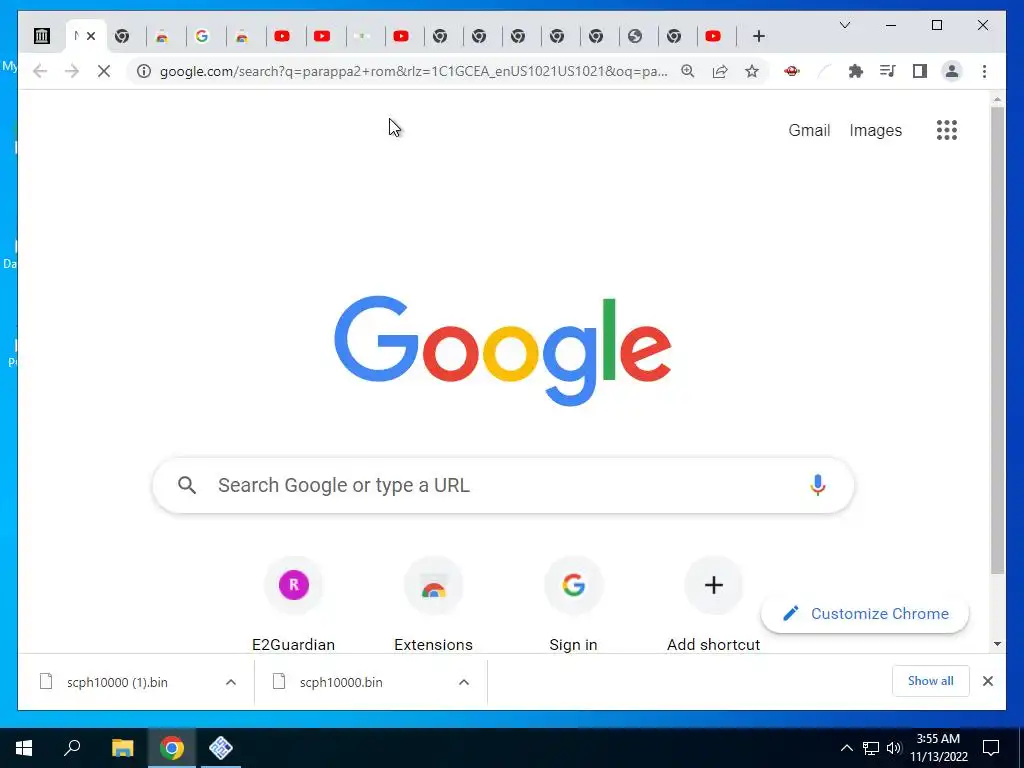Show hidden system tray icons
The image size is (1024, 768).
click(x=846, y=748)
